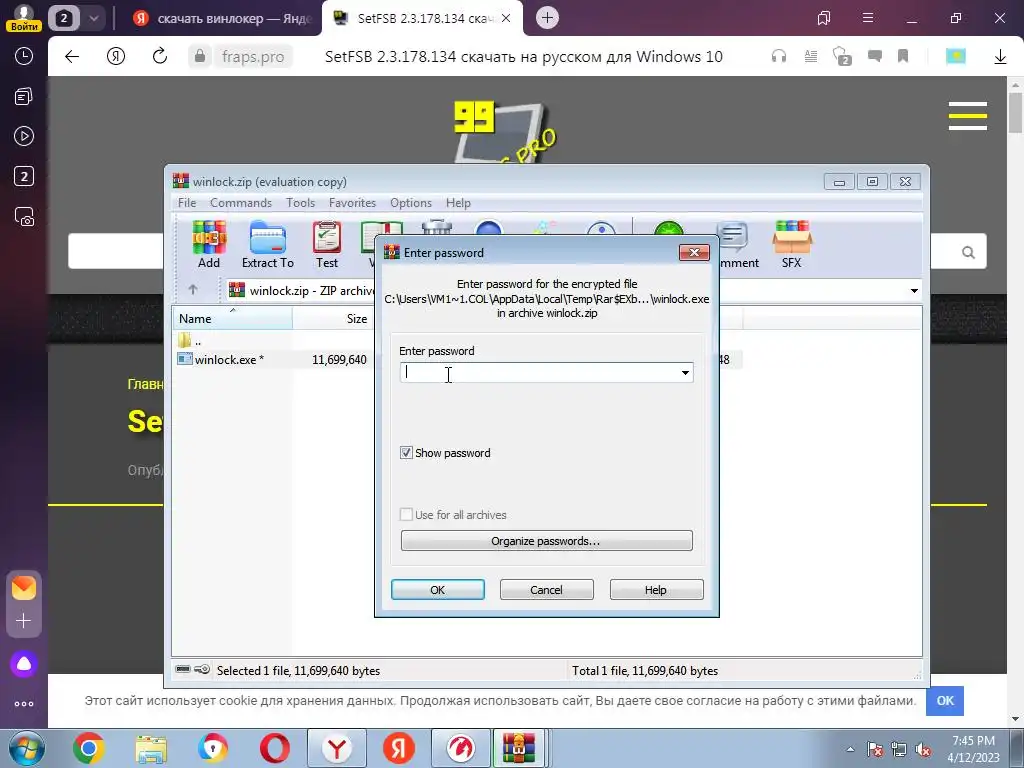Bookmark the page with bookmark icon
This screenshot has width=1024, height=768.
pyautogui.click(x=903, y=56)
